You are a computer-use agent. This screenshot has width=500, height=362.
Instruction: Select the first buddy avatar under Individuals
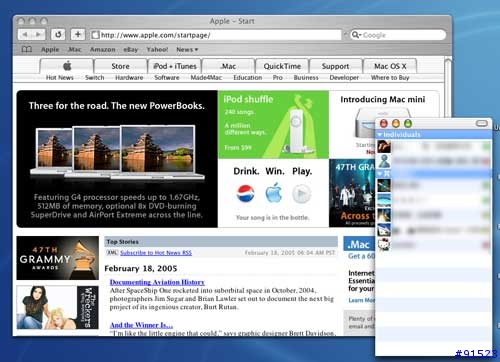[384, 146]
